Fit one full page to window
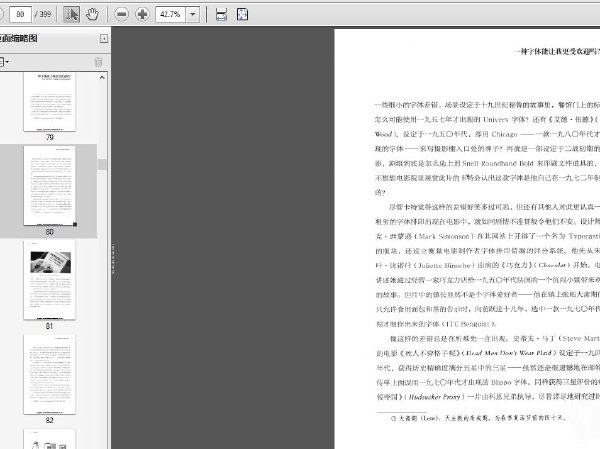Image resolution: width=600 pixels, height=449 pixels. click(x=242, y=15)
